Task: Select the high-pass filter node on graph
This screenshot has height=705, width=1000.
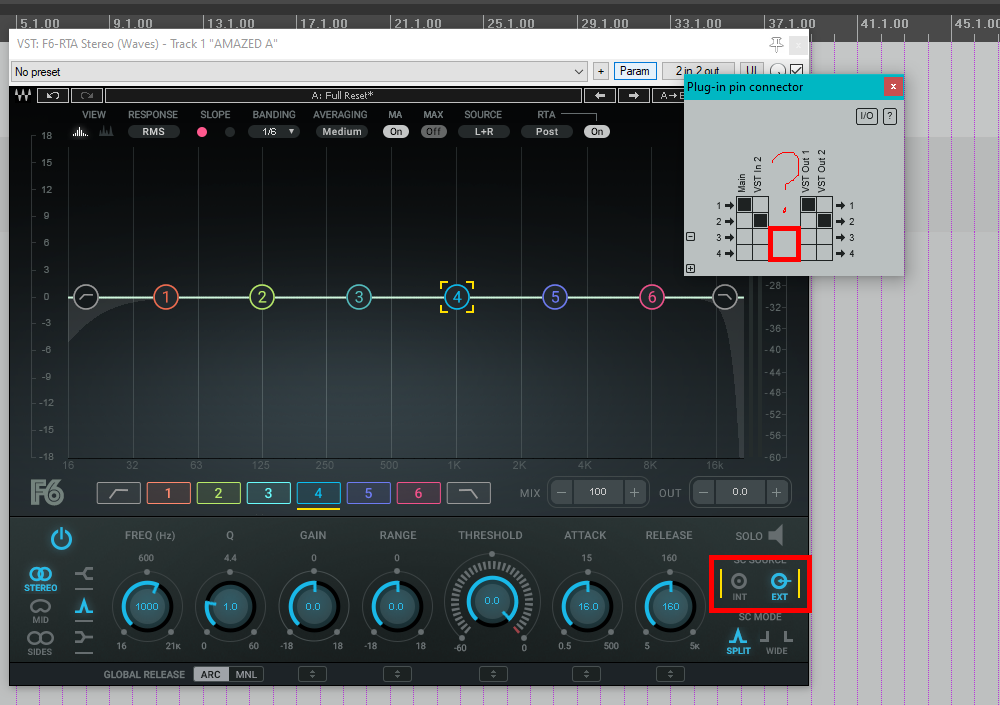Action: [x=86, y=297]
